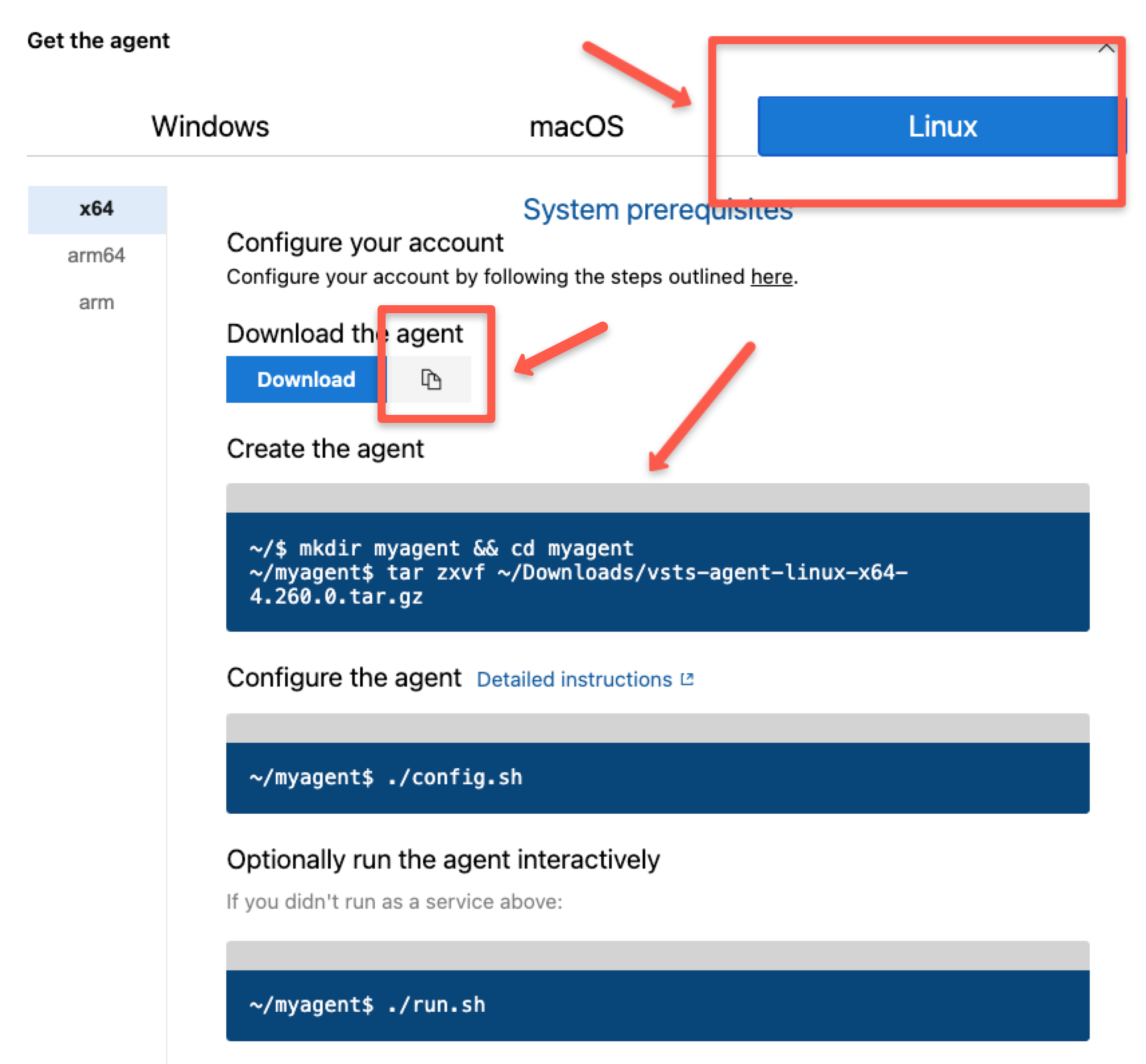Image resolution: width=1146 pixels, height=1064 pixels.
Task: Select the x64 architecture option
Action: (96, 208)
